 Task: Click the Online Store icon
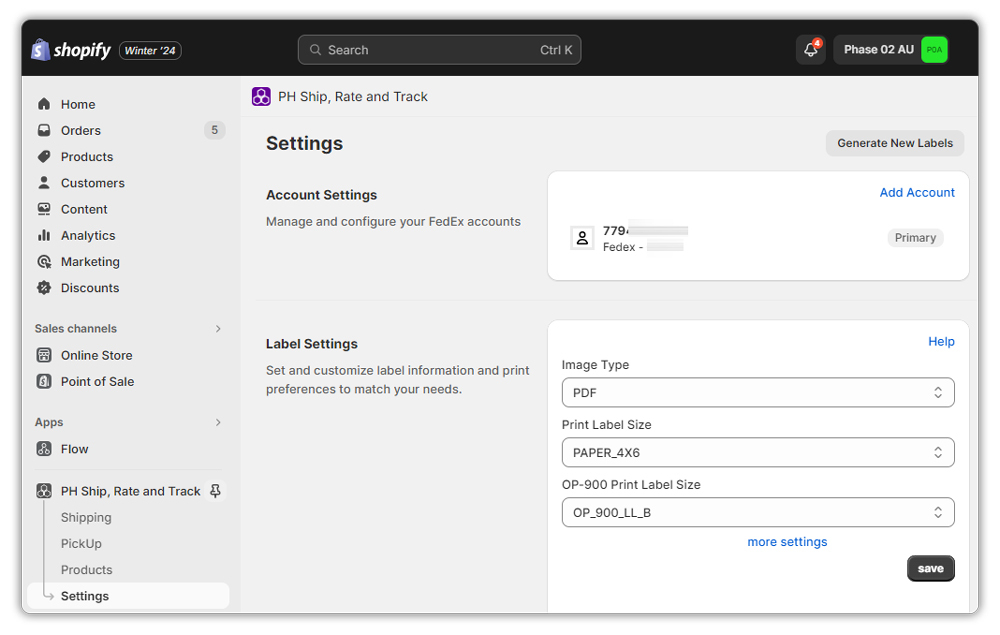coord(44,355)
